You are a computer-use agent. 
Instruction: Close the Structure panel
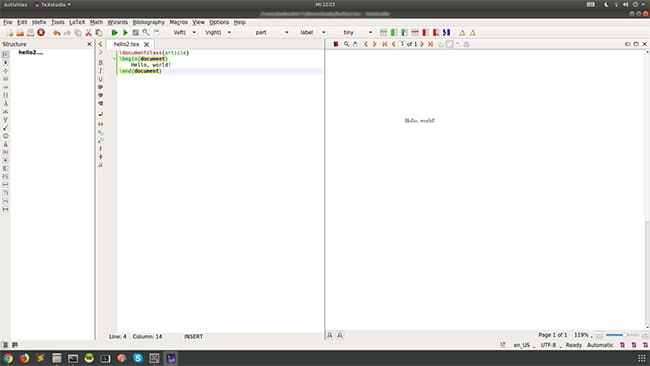point(89,44)
